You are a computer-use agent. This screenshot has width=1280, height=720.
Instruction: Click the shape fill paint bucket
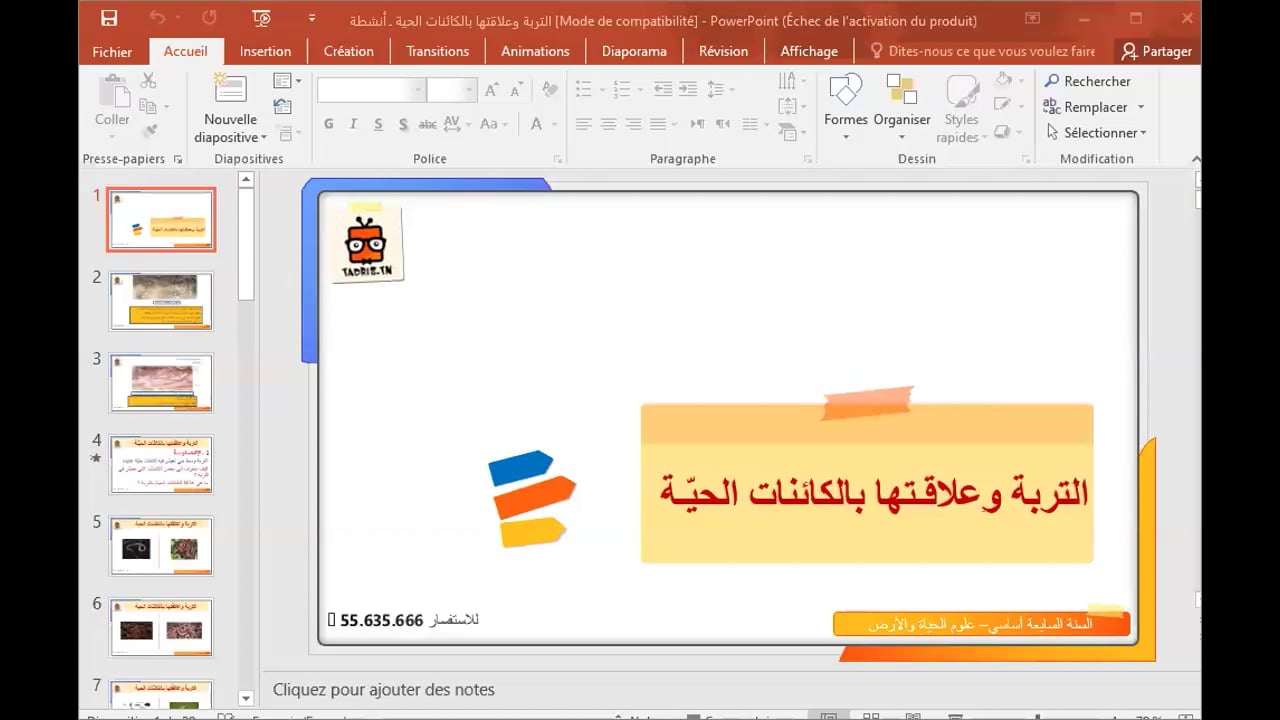tap(1003, 81)
